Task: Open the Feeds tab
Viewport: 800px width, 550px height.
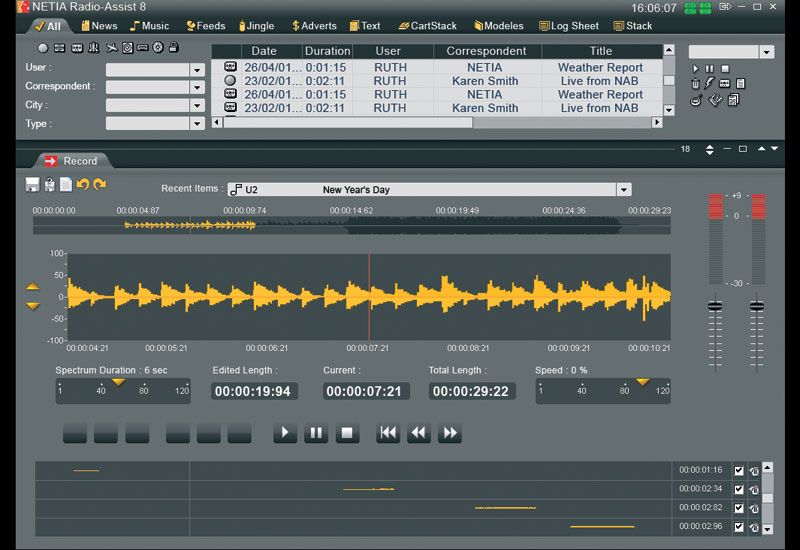Action: coord(206,26)
